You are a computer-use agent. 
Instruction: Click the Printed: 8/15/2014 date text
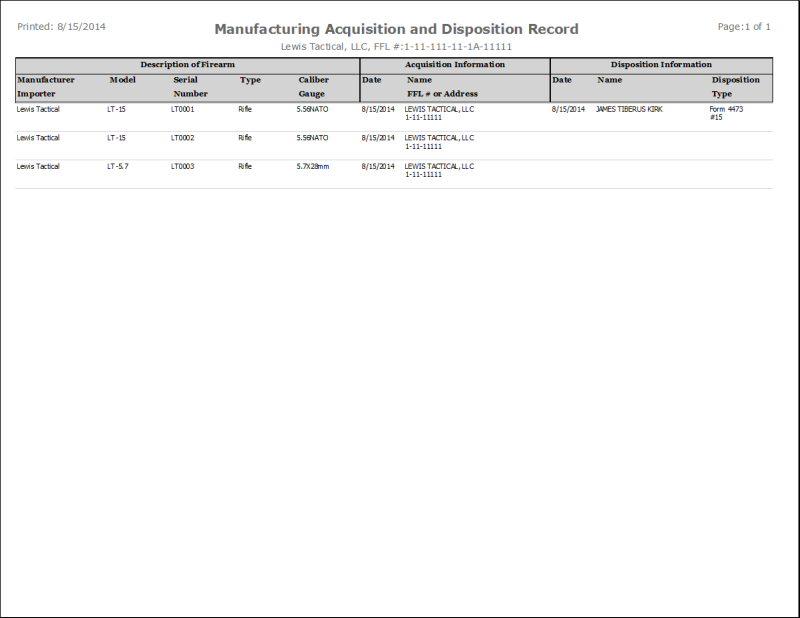tap(61, 27)
